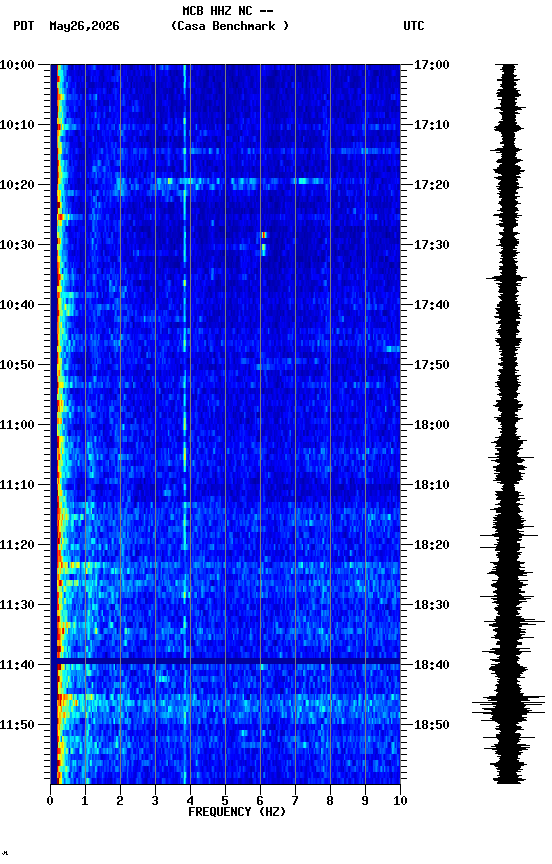552x864 pixels.
Task: Click the 10:10 PDT time label
Action: tap(17, 125)
